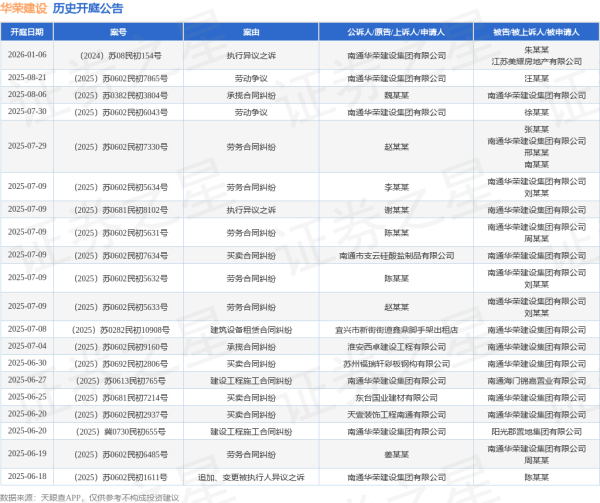Click date cell 2025-08-06

coord(27,94)
